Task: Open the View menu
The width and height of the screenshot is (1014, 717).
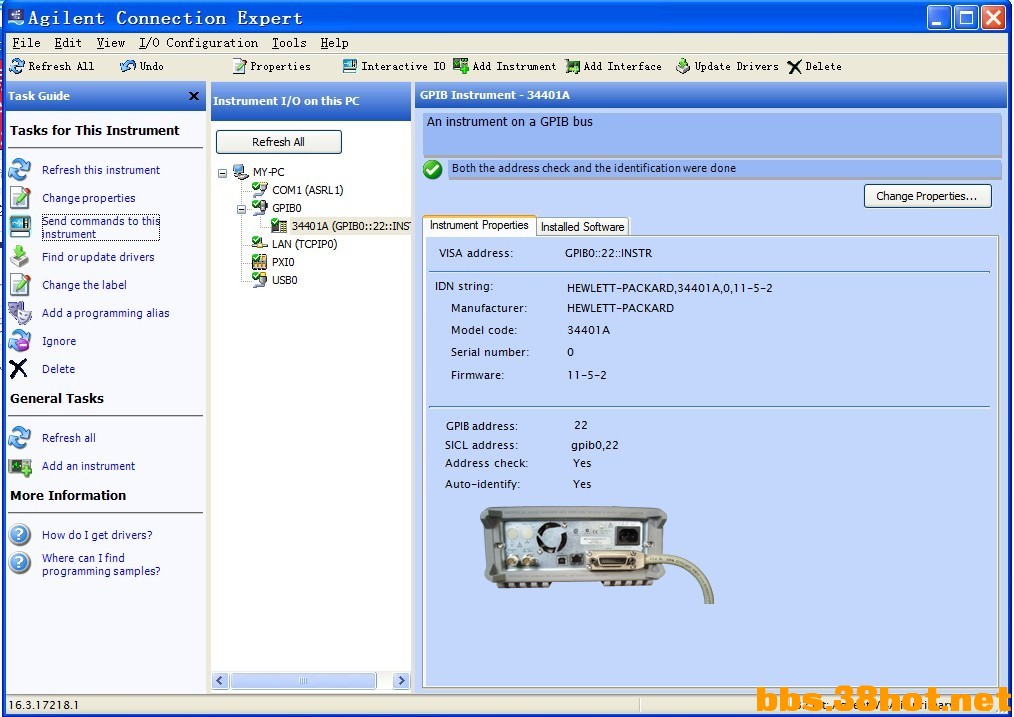Action: tap(111, 43)
